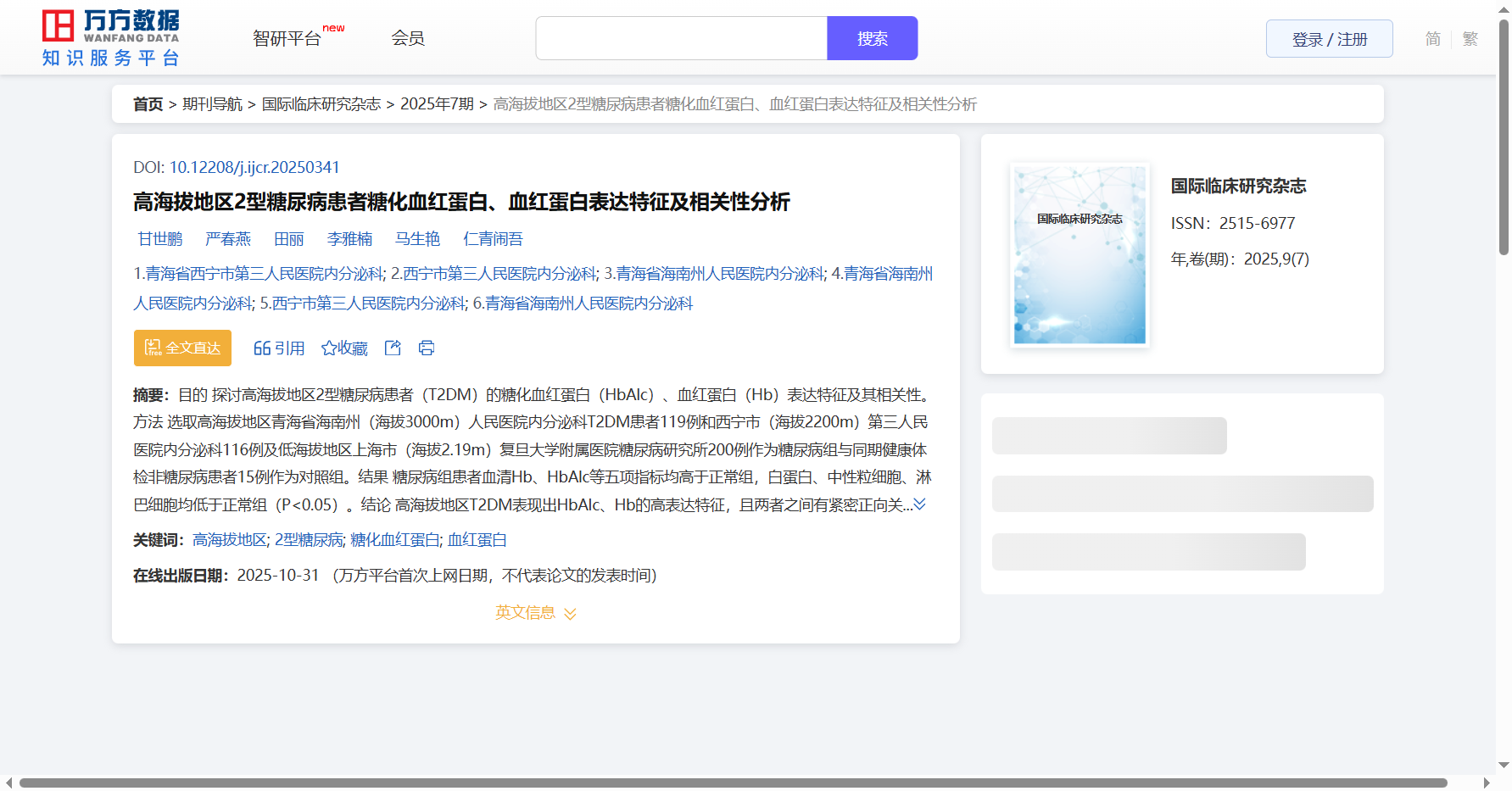Open the DOI link 10.12208/j.ijcr.20250341
Screen dimensions: 1512x791
tap(254, 168)
